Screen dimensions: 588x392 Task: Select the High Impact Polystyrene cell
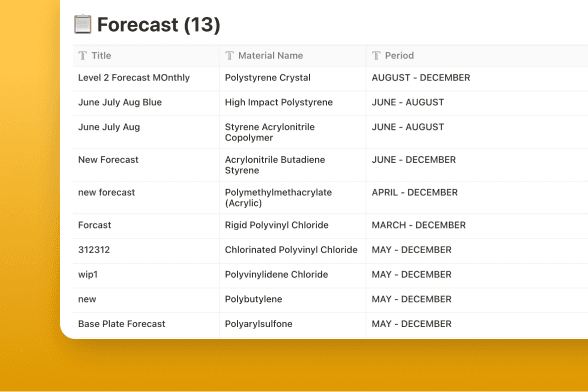tap(292, 103)
